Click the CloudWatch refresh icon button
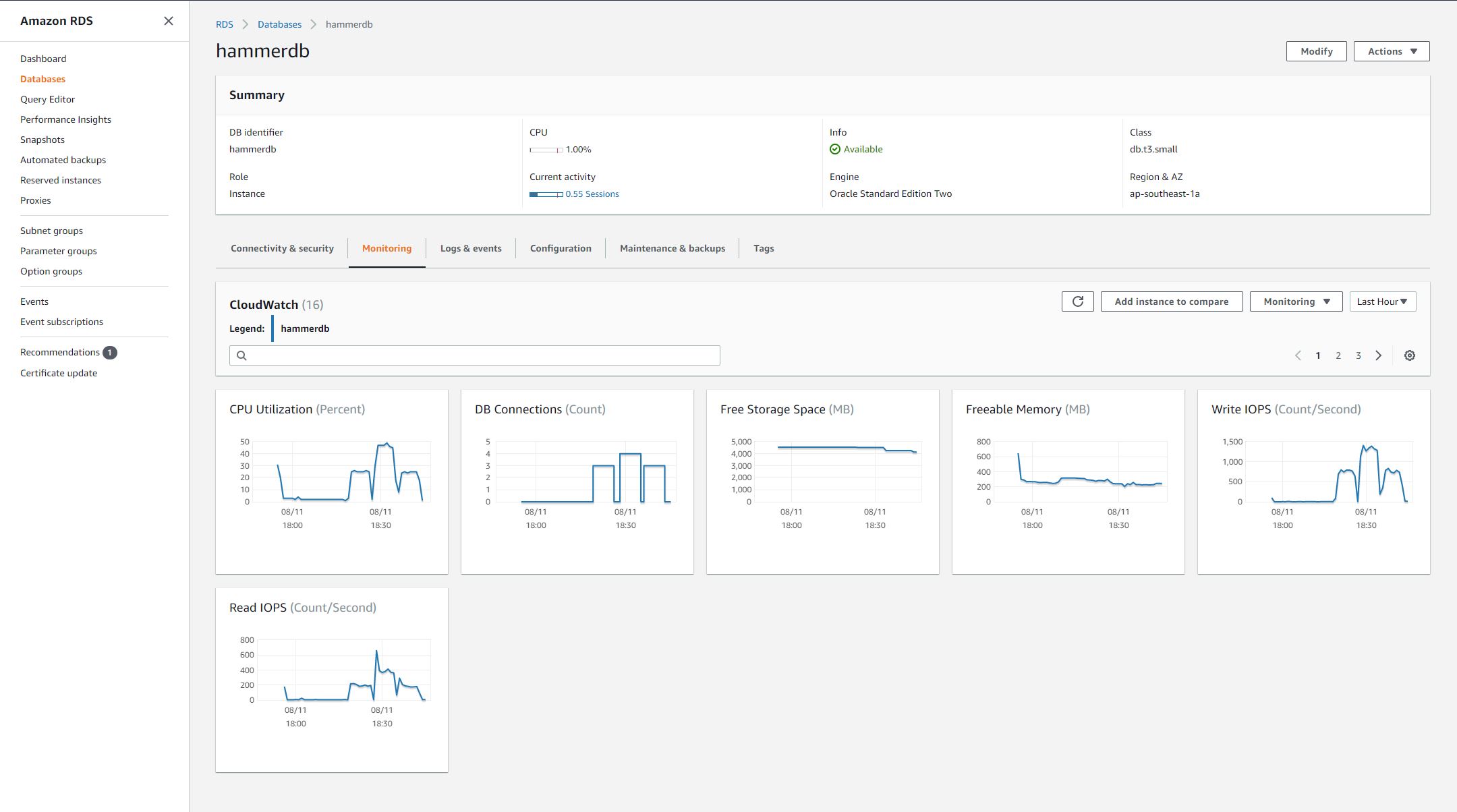 point(1077,301)
